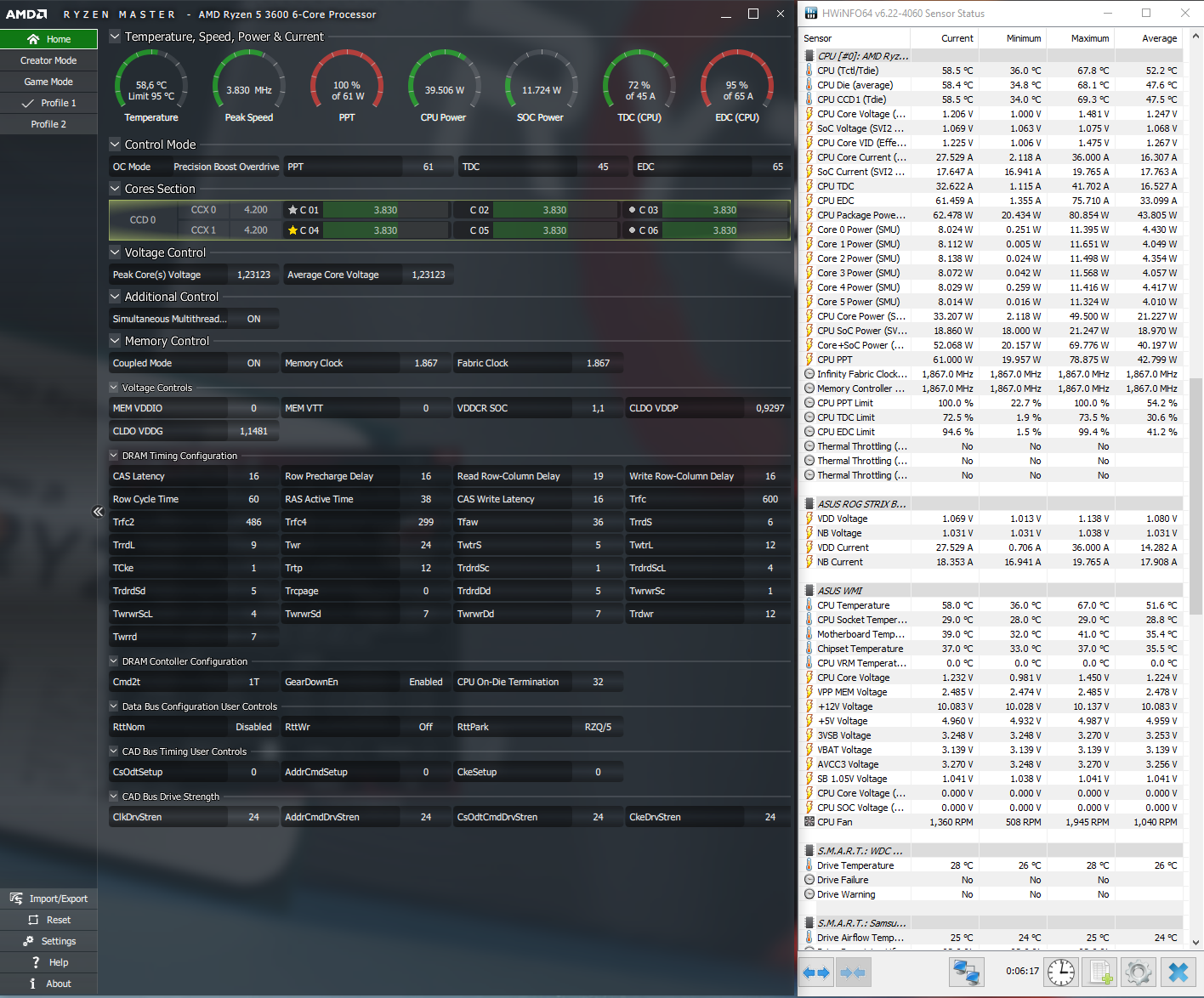Click the Sensor column header in HWiNFO
The image size is (1204, 998).
(x=855, y=38)
